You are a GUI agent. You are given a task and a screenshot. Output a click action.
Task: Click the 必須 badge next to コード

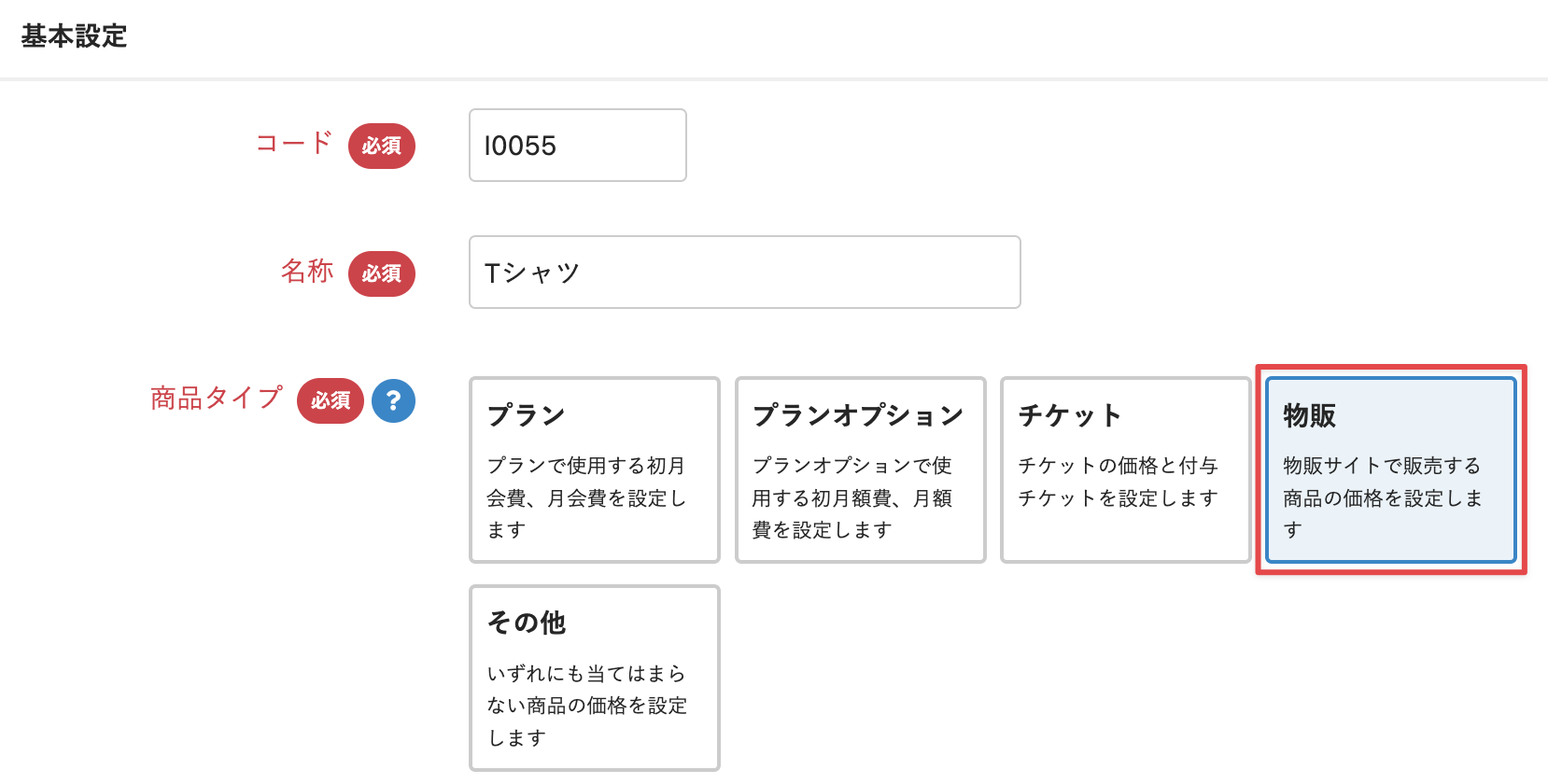pos(382,147)
